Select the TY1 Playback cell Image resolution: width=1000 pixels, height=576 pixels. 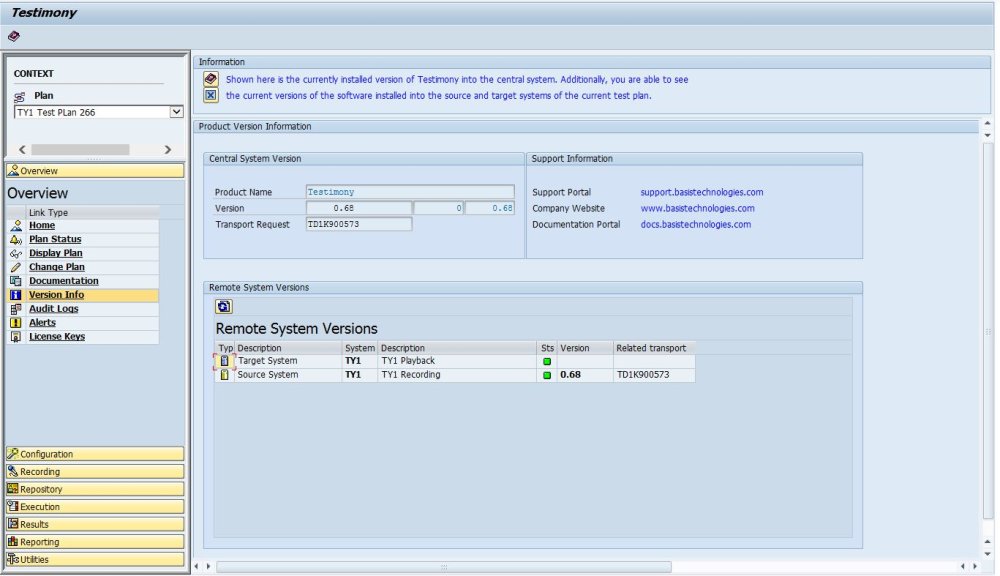pos(457,360)
